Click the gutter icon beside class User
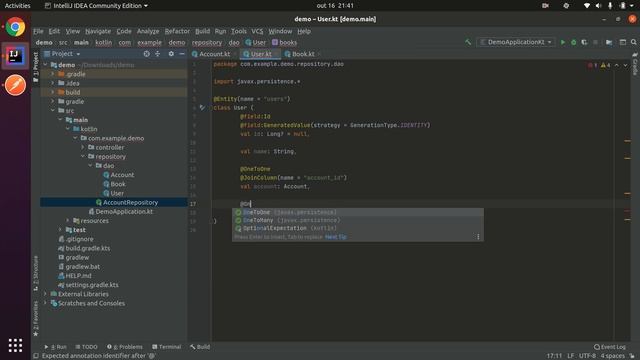 pos(202,108)
